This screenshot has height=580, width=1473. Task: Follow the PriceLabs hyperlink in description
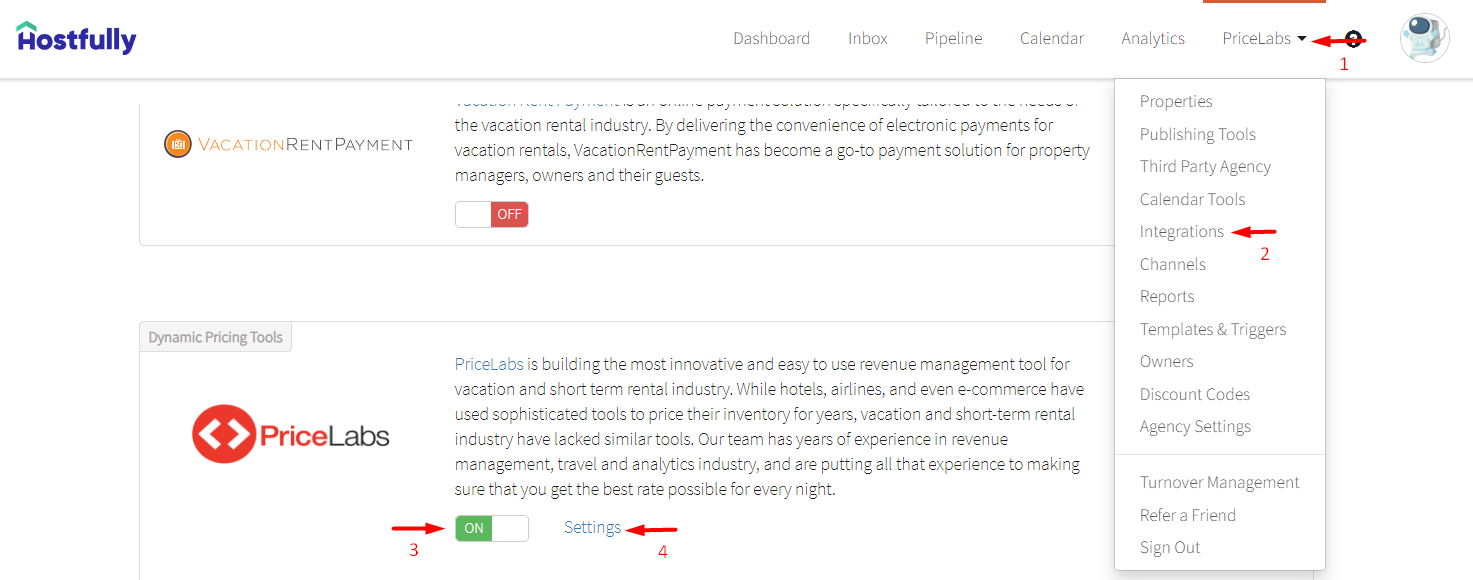tap(489, 364)
